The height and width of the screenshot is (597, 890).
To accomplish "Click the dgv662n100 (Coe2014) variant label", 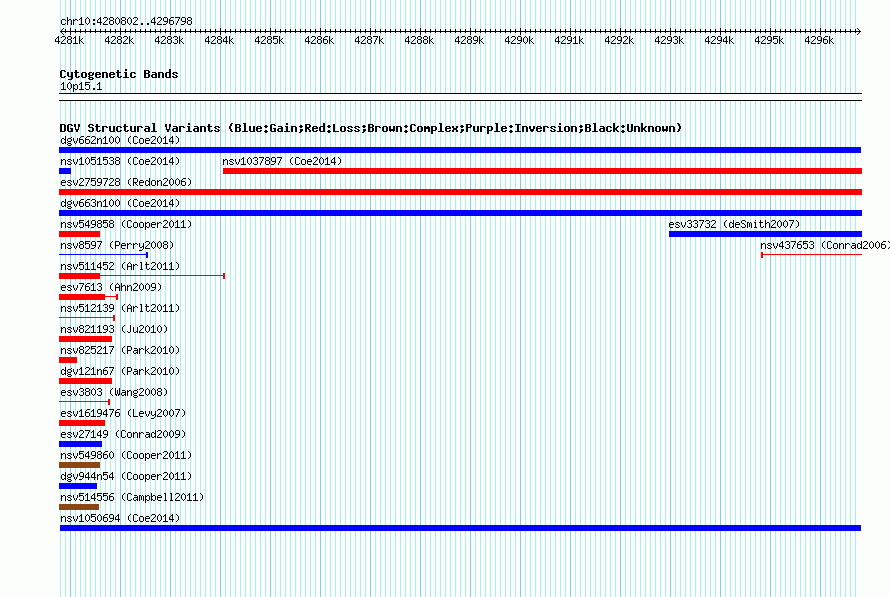I will point(120,140).
